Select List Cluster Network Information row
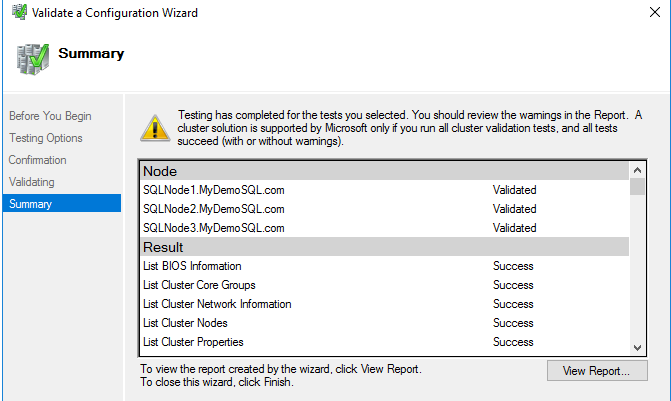Image resolution: width=671 pixels, height=401 pixels. [x=217, y=304]
